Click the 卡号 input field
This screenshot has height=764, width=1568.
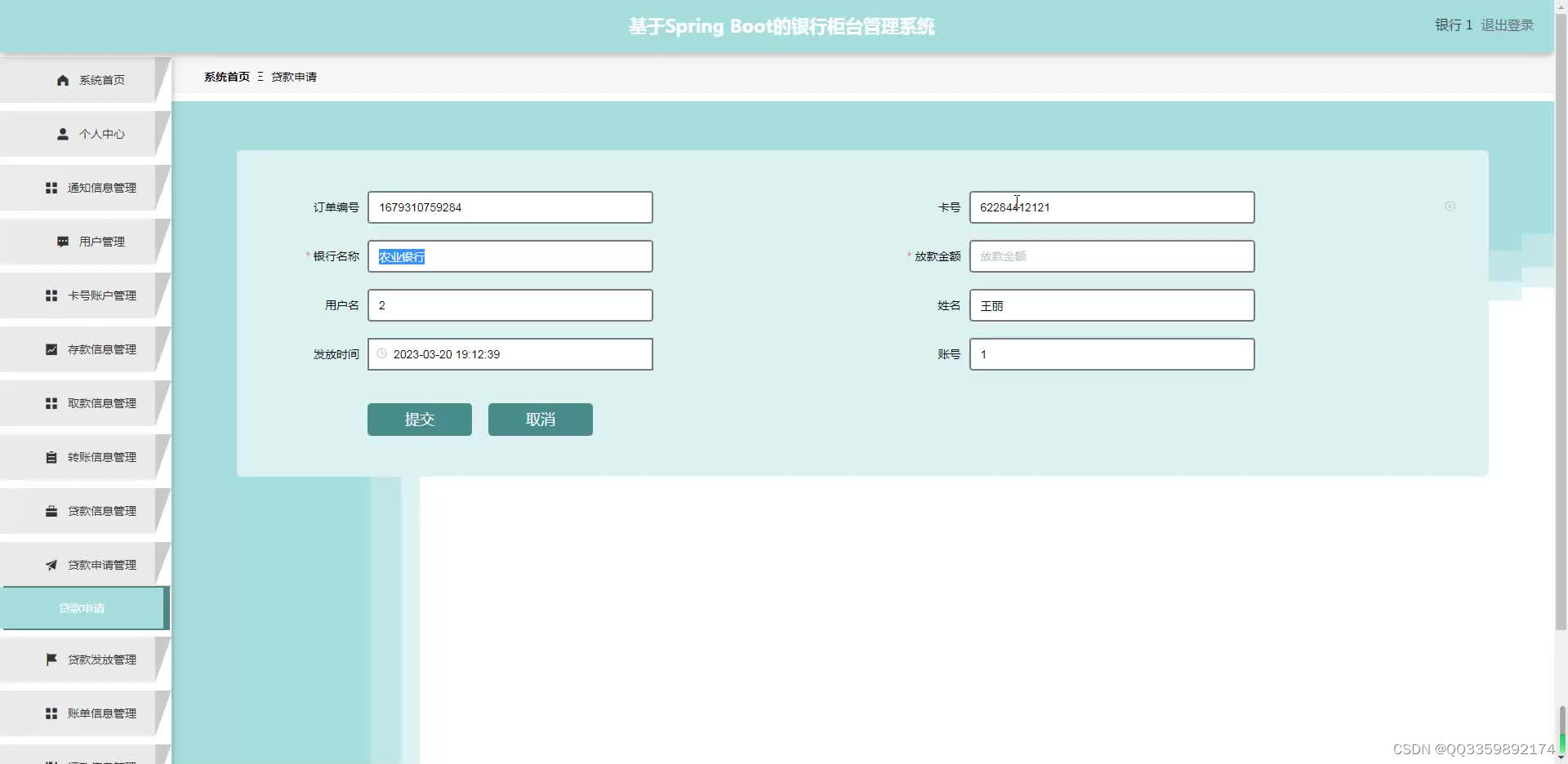tap(1112, 207)
